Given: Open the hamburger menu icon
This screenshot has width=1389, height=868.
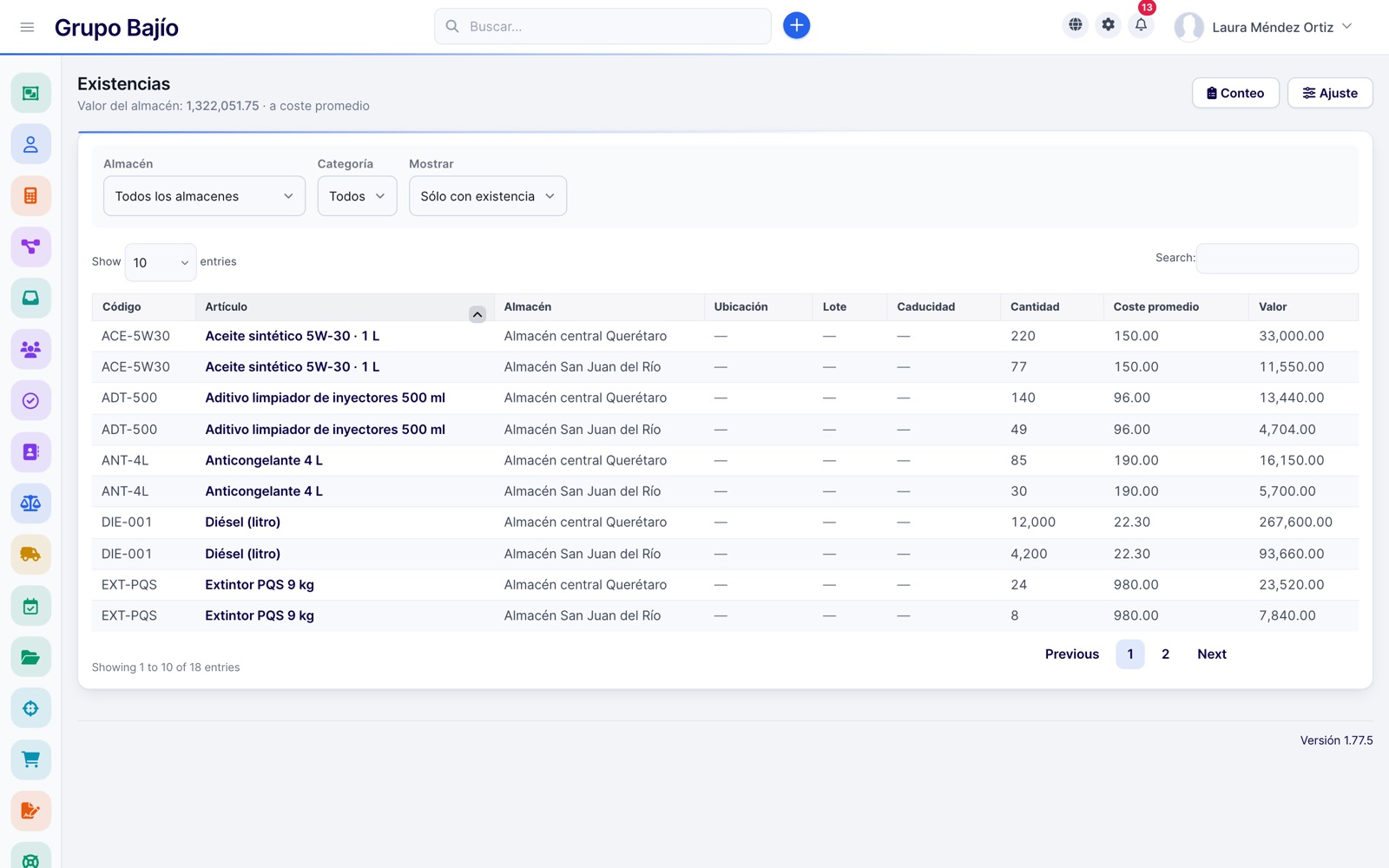Looking at the screenshot, I should tap(27, 27).
